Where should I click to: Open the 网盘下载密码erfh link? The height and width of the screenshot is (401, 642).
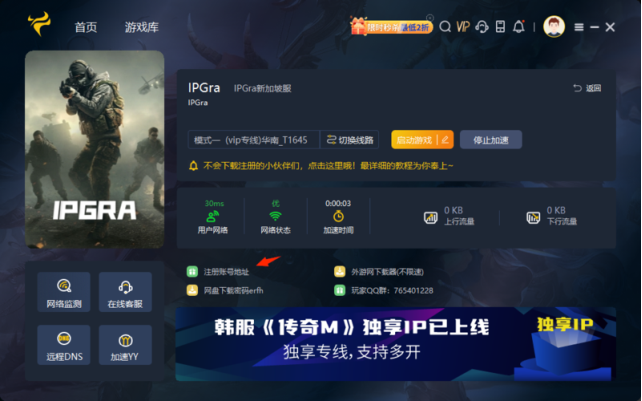click(x=233, y=290)
